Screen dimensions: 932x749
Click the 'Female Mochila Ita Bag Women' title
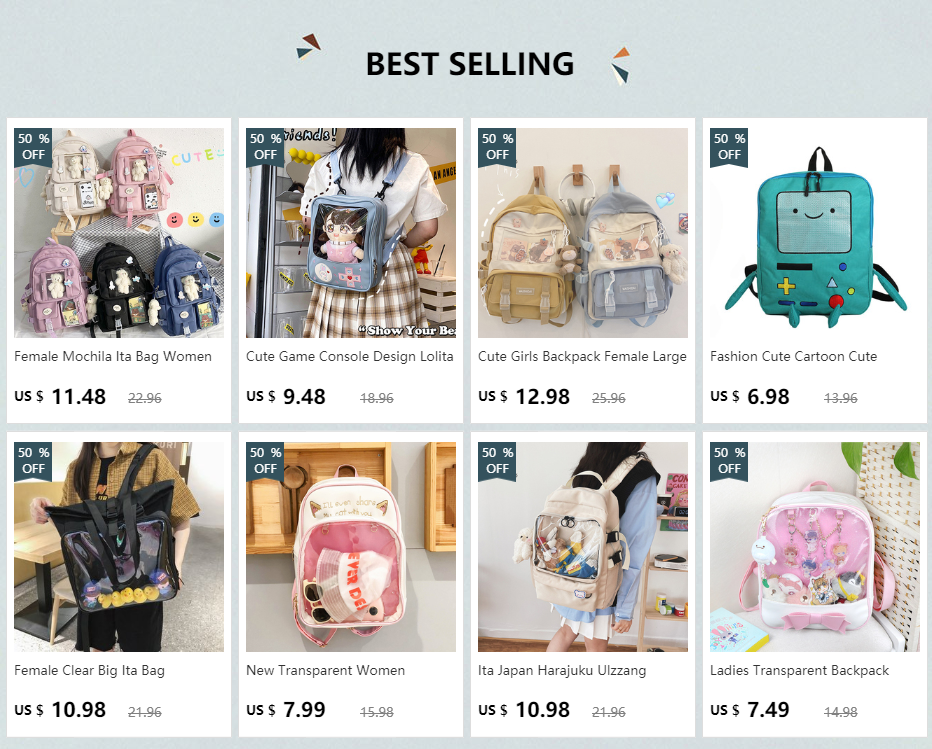click(113, 357)
